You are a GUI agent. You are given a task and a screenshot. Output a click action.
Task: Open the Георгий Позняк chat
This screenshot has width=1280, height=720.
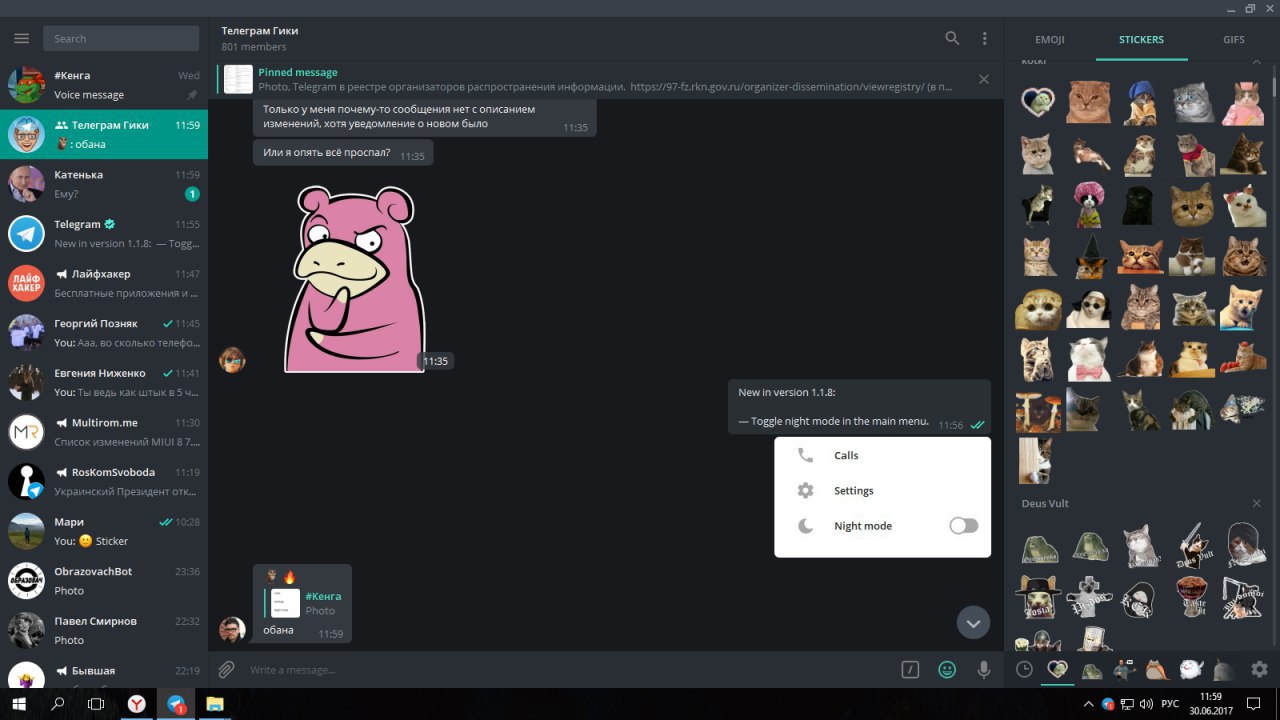104,333
